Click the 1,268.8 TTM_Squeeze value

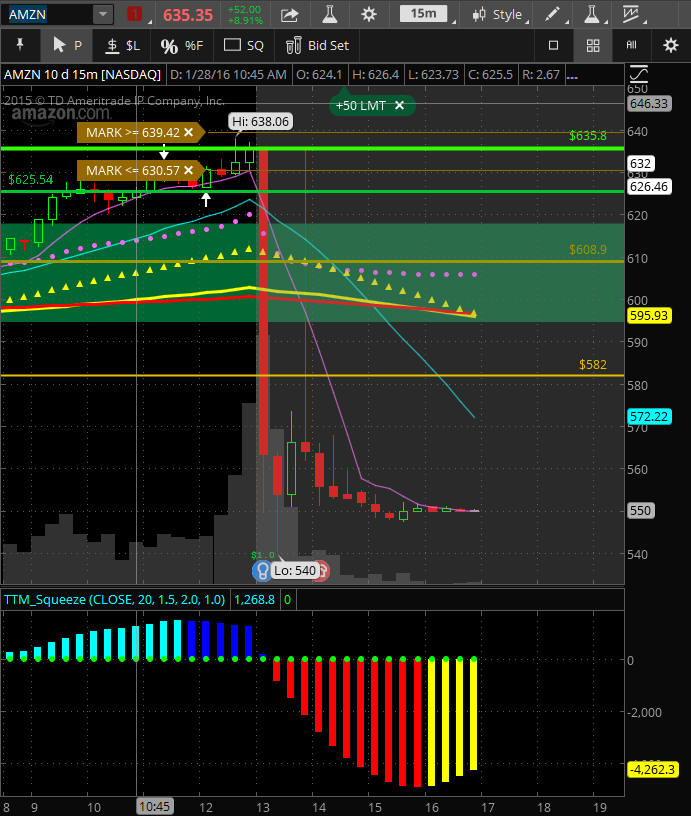pos(254,600)
